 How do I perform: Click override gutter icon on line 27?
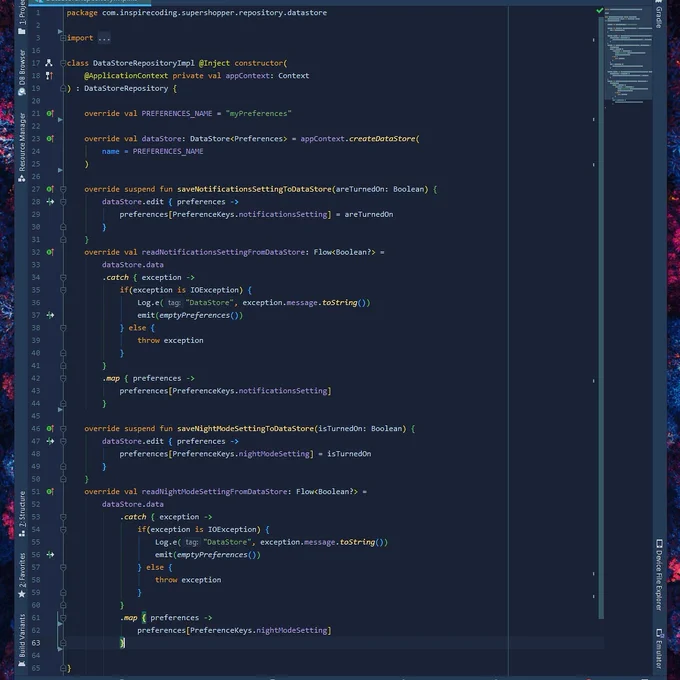(x=50, y=189)
